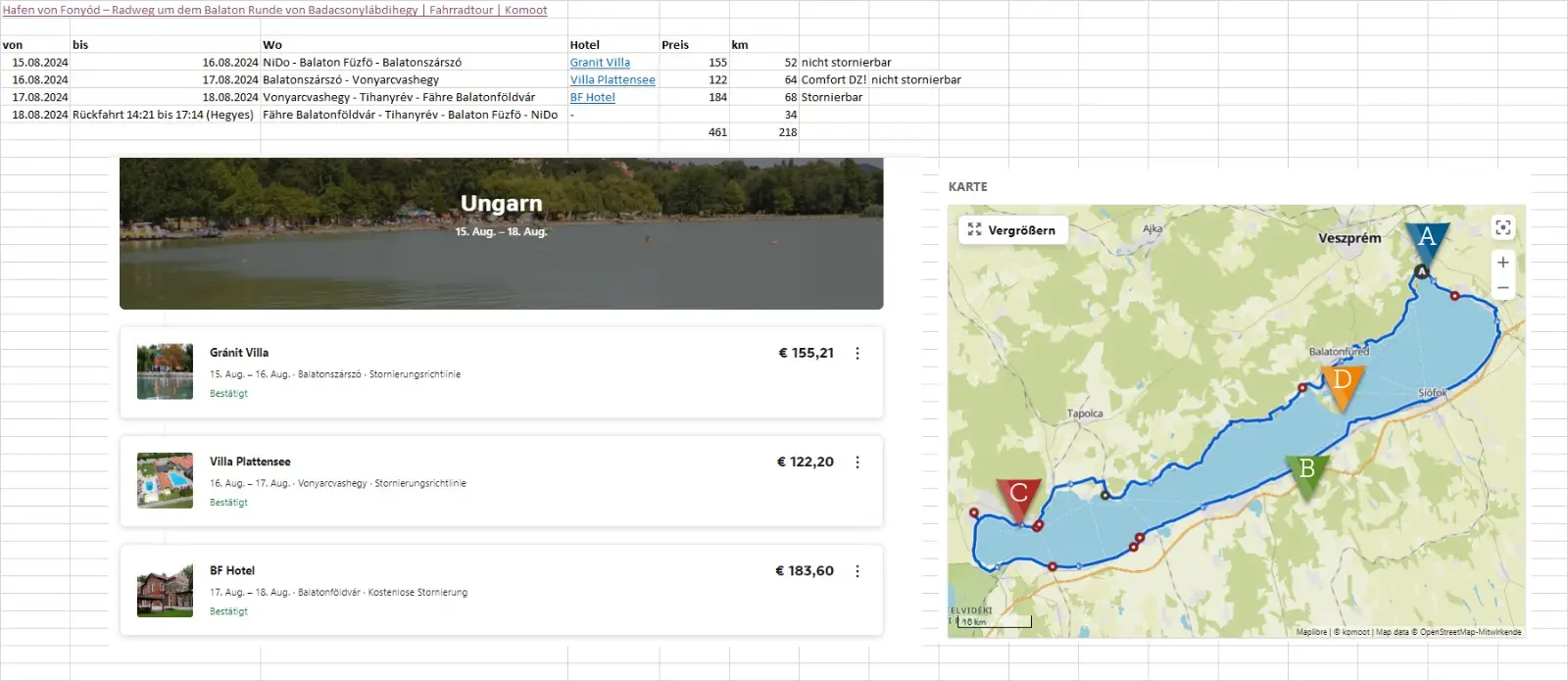Image resolution: width=1568 pixels, height=681 pixels.
Task: Click the Gránit Villa thumbnail image
Action: [165, 371]
